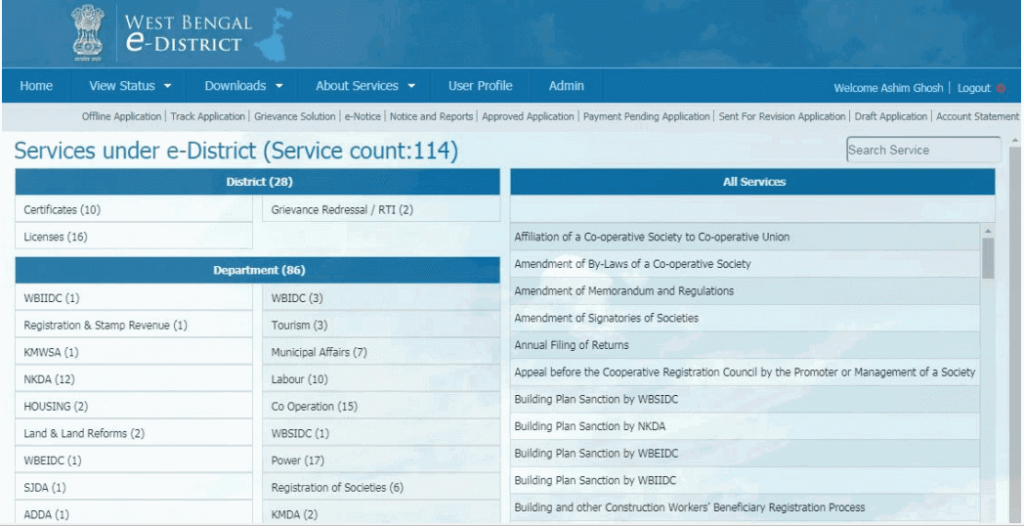Open Building Plan Sanction by NKDA
1024x526 pixels.
[745, 426]
